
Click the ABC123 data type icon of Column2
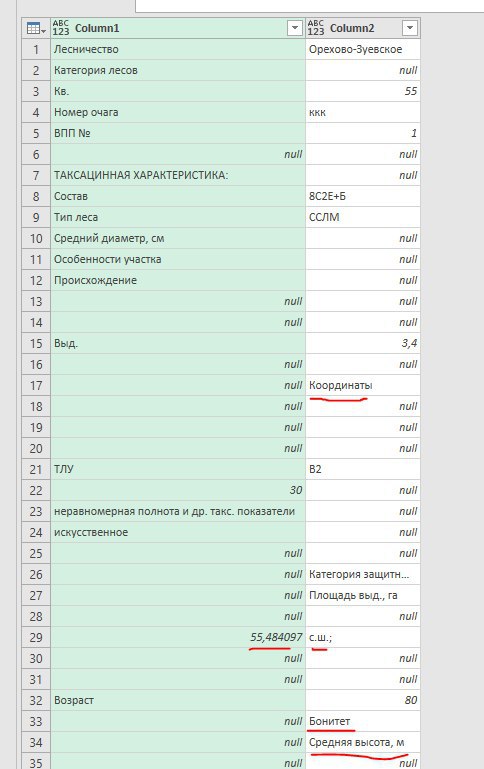[316, 28]
